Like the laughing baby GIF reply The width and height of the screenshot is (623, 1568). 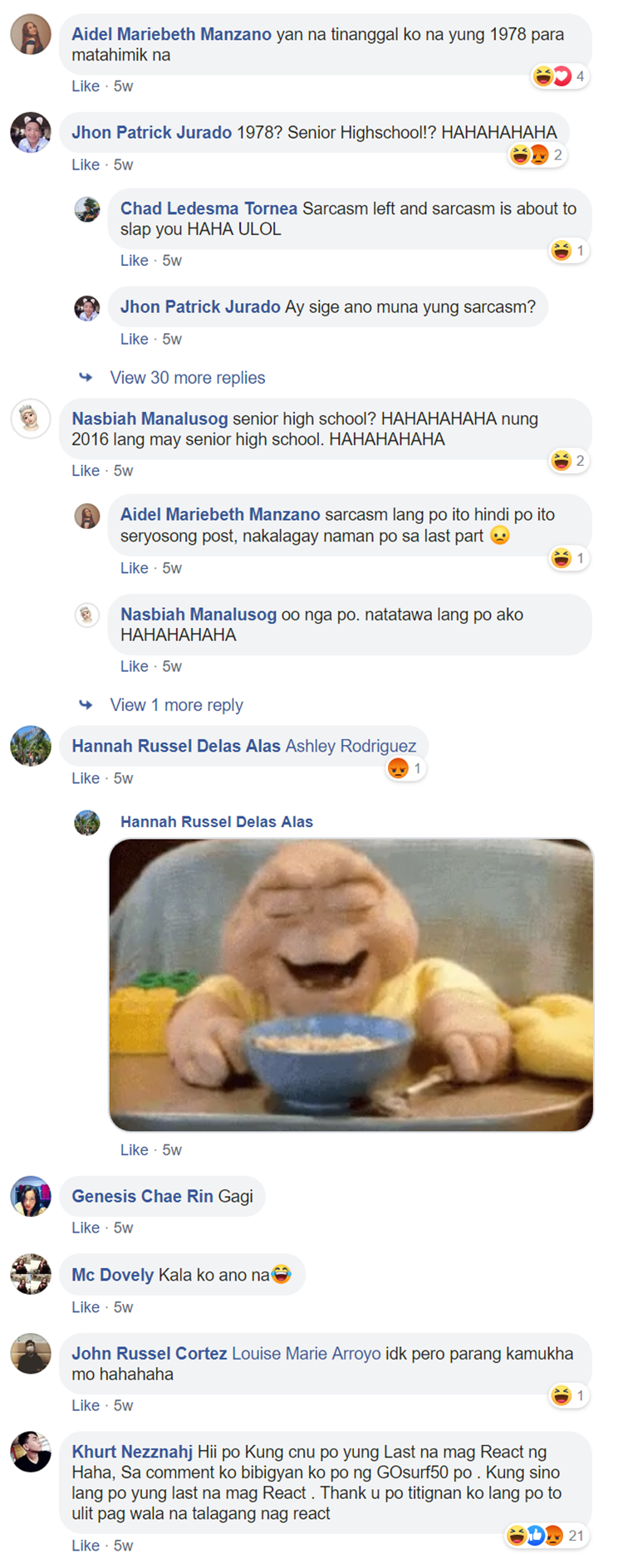click(135, 1149)
